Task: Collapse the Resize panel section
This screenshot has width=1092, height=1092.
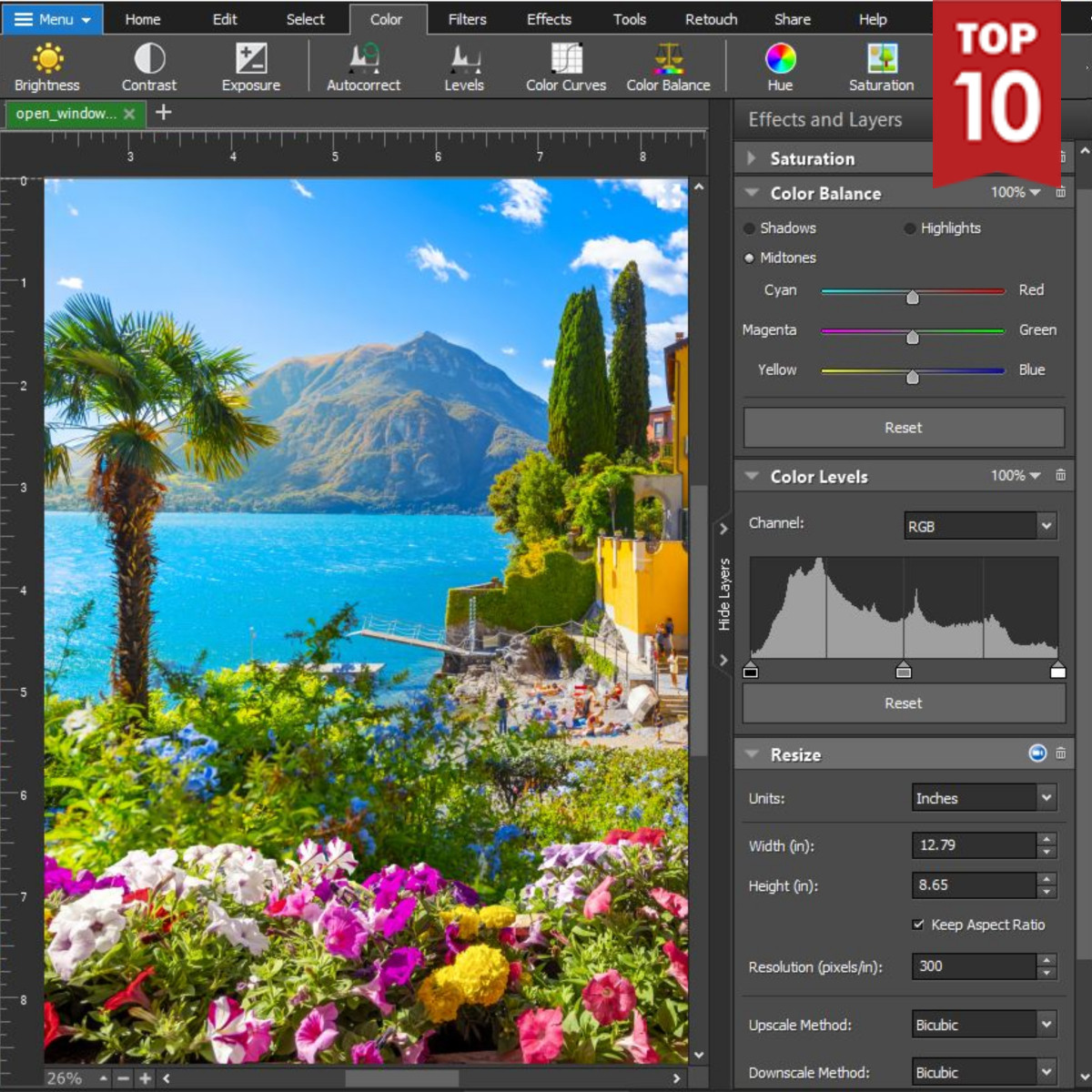Action: (752, 754)
